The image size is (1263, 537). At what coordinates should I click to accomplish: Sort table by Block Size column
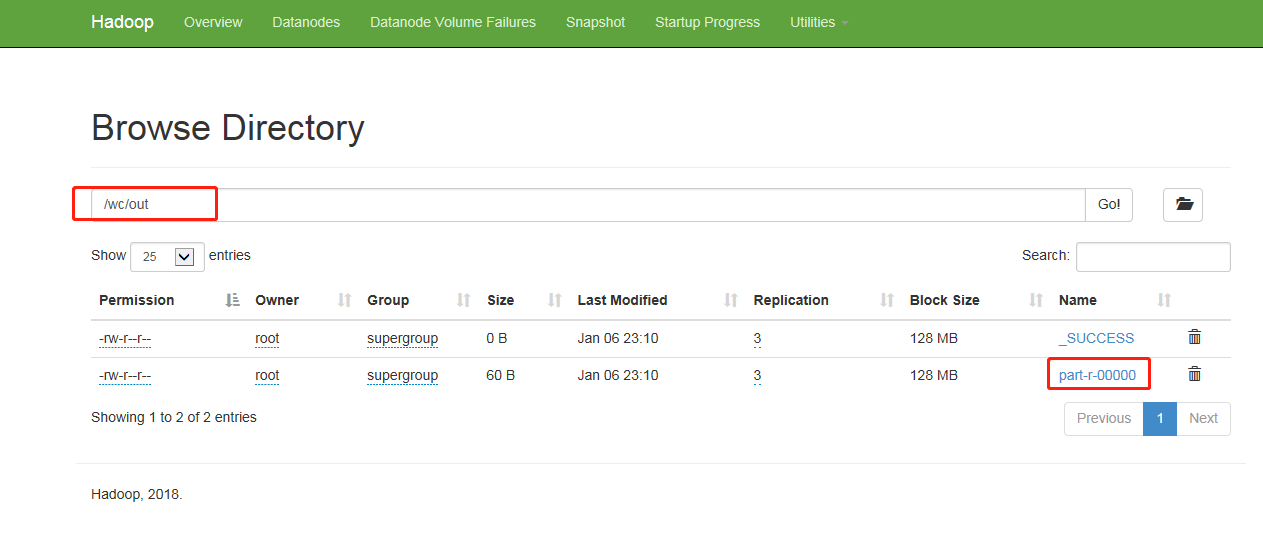pos(944,300)
